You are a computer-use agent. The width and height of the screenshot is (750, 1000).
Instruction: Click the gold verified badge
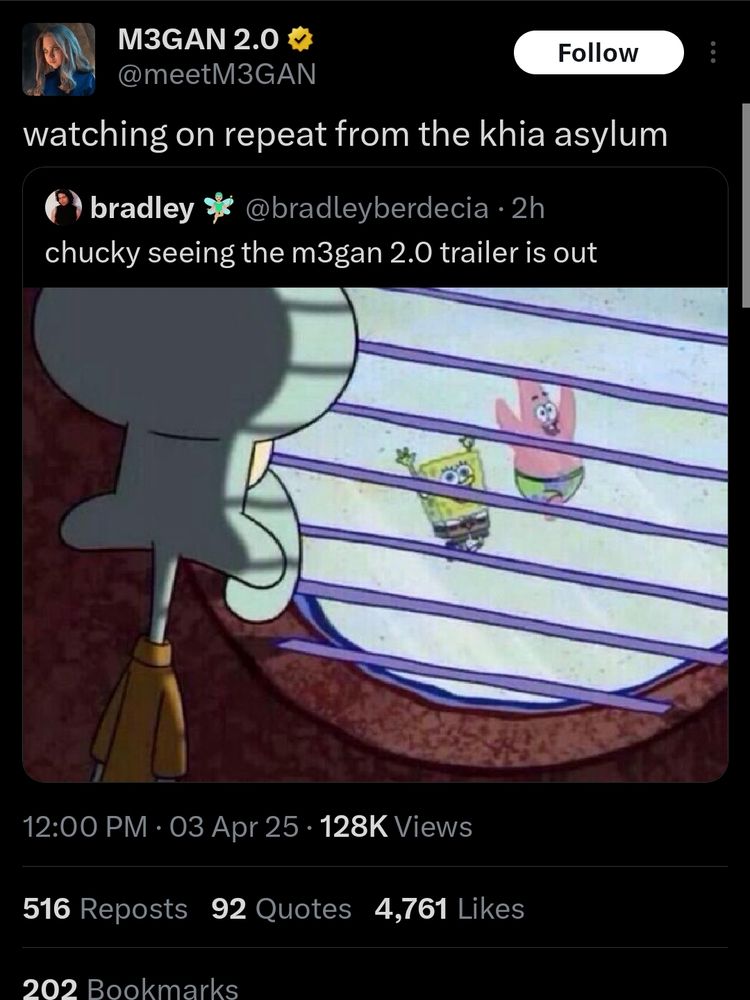300,40
